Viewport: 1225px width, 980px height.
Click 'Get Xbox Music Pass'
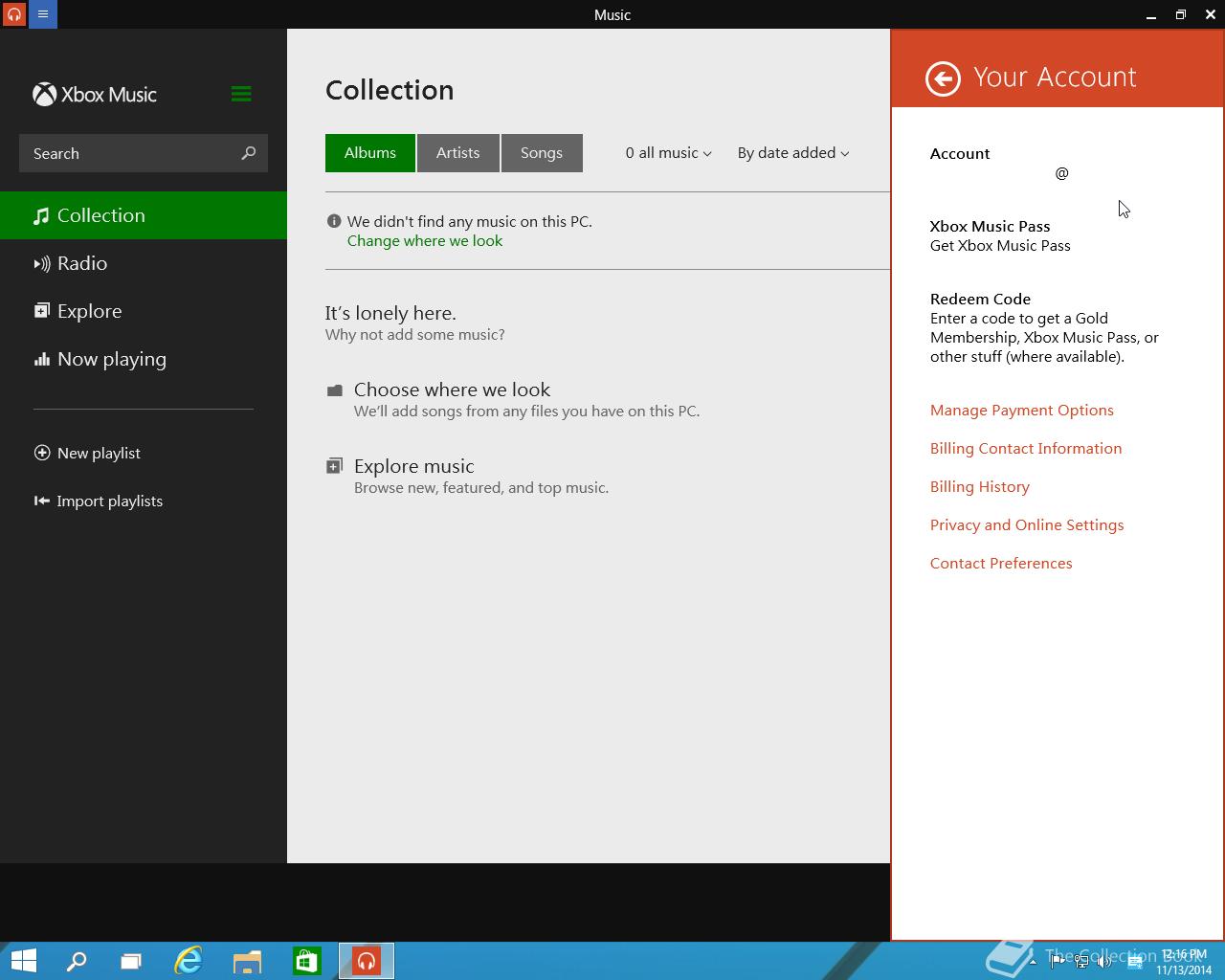pyautogui.click(x=1000, y=246)
